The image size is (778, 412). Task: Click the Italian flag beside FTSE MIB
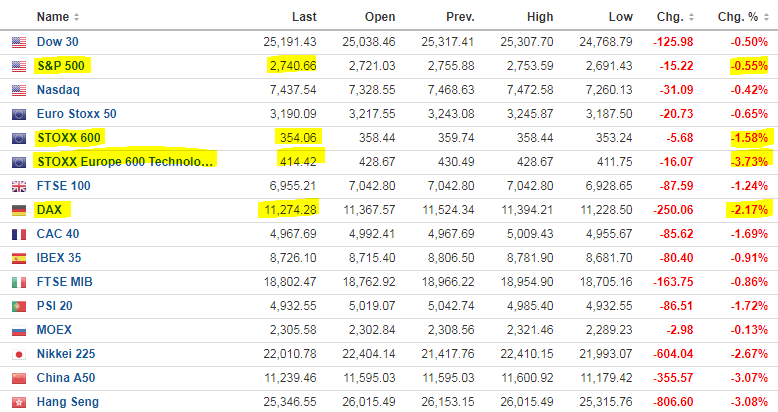18,282
